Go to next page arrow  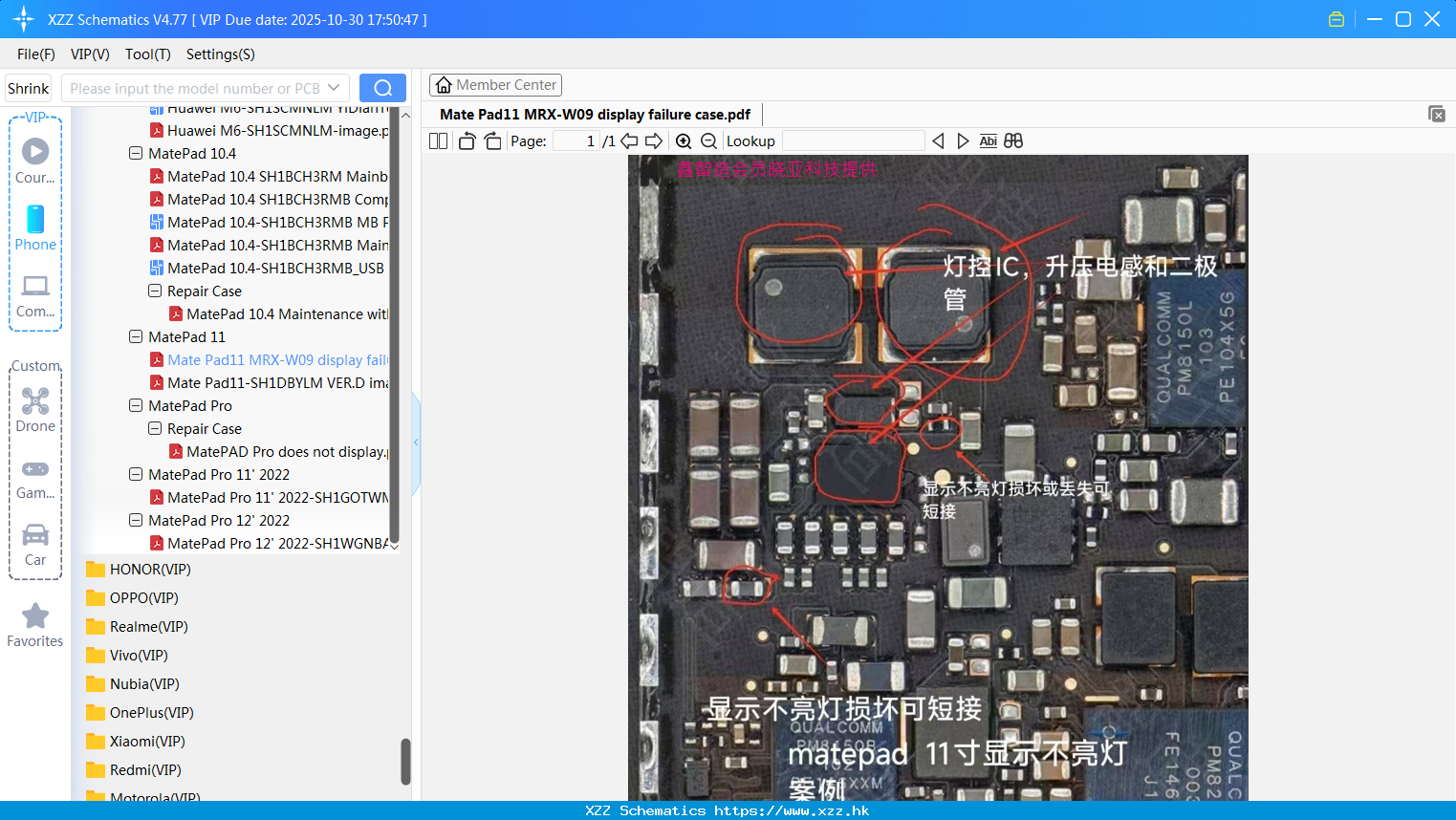pyautogui.click(x=654, y=140)
